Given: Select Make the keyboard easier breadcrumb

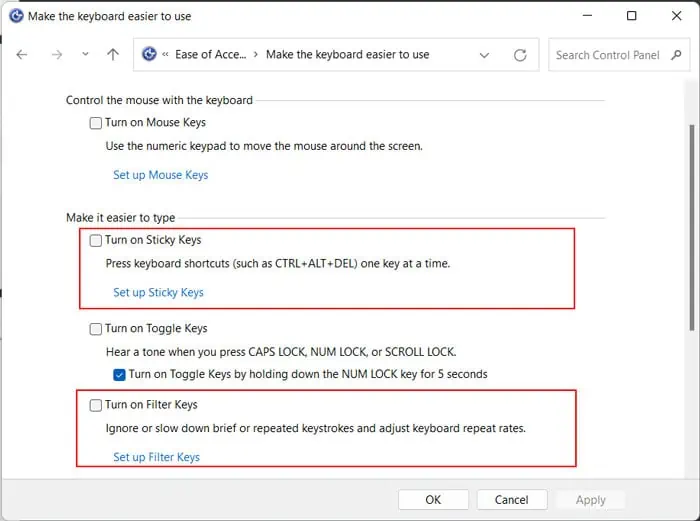Looking at the screenshot, I should click(347, 54).
